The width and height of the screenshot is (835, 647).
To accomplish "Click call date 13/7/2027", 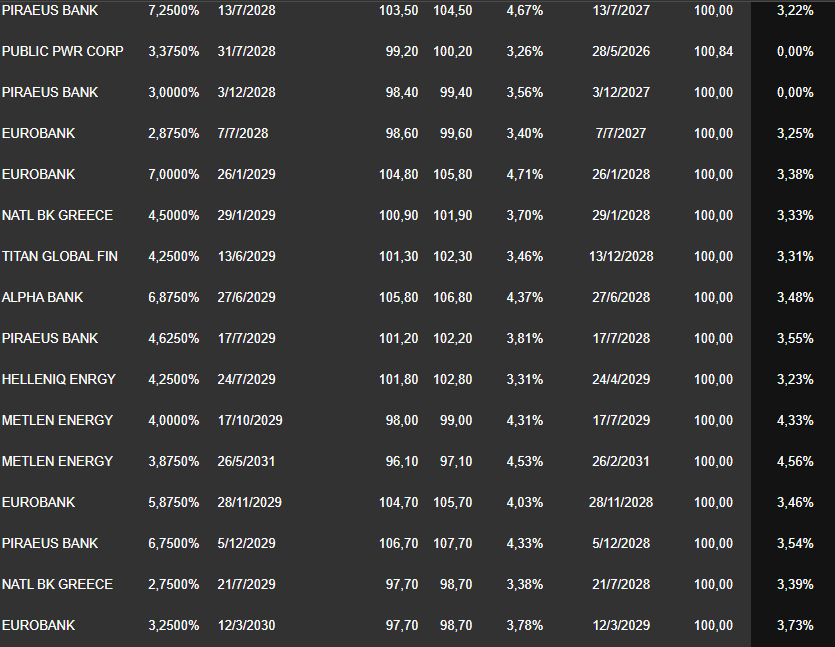I will (x=621, y=10).
